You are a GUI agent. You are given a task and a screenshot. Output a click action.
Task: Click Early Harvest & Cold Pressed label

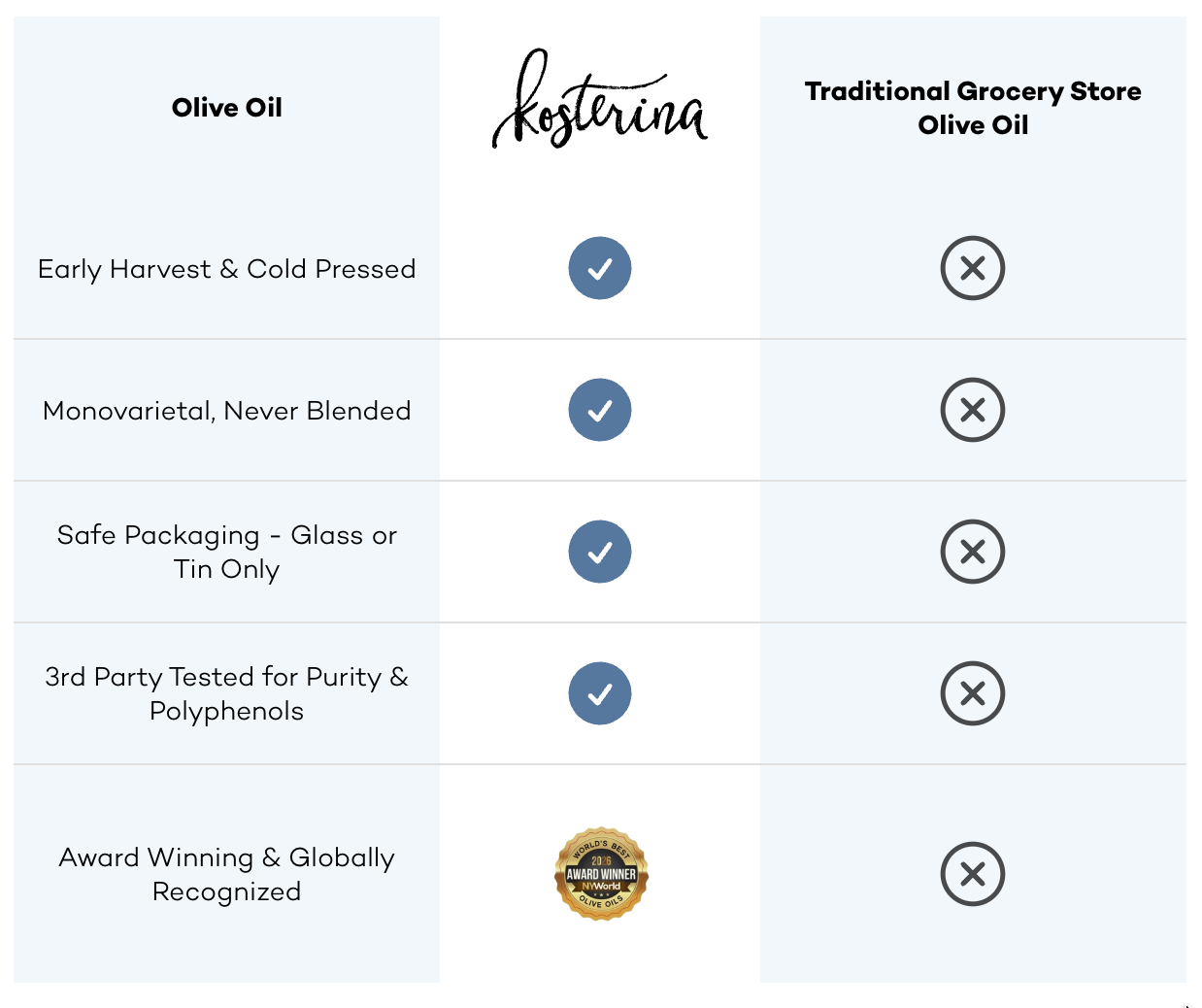226,269
